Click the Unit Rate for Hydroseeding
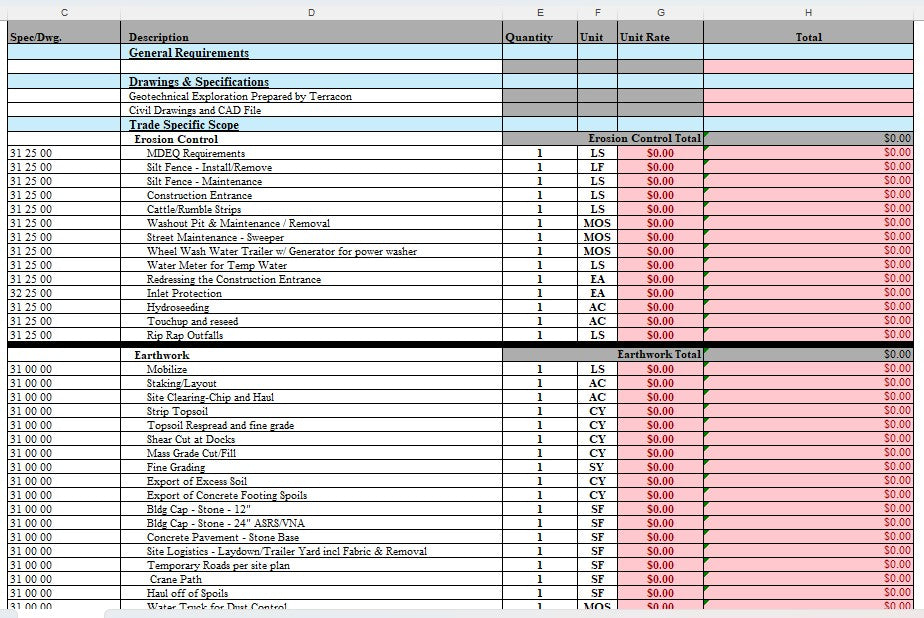Image resolution: width=924 pixels, height=618 pixels. [660, 308]
